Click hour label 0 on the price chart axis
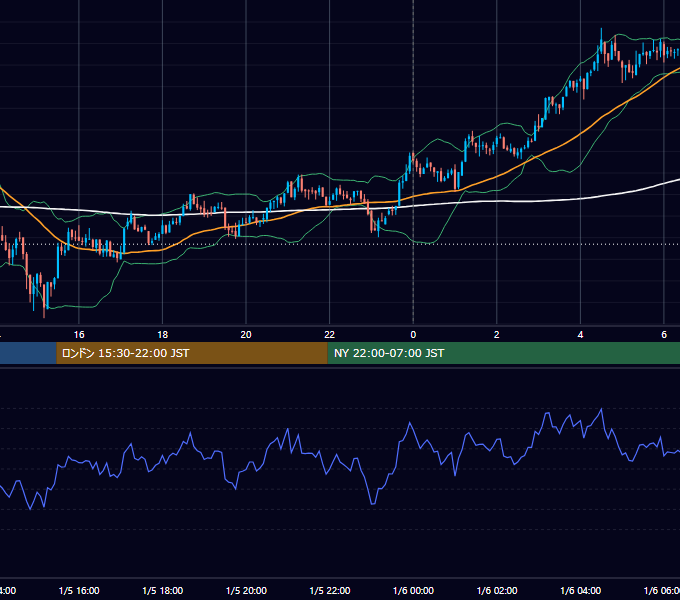Screen dimensions: 680x600 tap(413, 335)
